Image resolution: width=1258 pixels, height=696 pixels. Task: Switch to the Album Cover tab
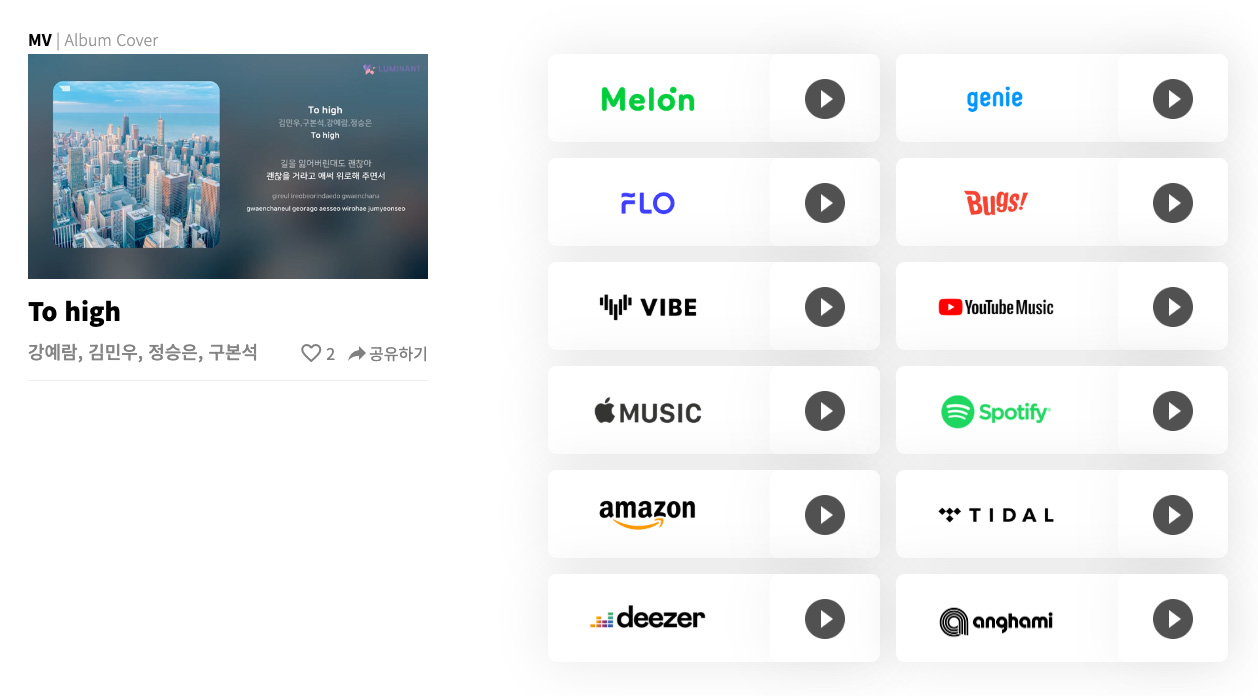[111, 41]
